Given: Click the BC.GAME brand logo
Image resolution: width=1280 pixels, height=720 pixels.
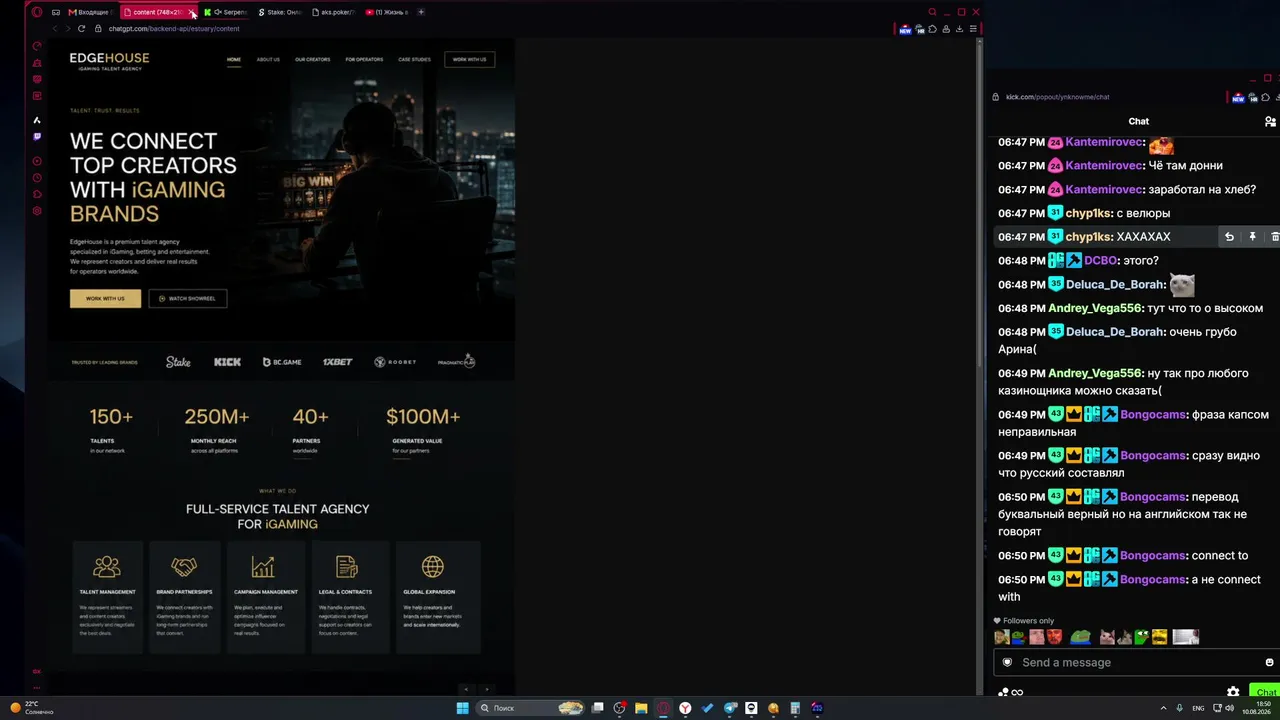Looking at the screenshot, I should pyautogui.click(x=282, y=362).
